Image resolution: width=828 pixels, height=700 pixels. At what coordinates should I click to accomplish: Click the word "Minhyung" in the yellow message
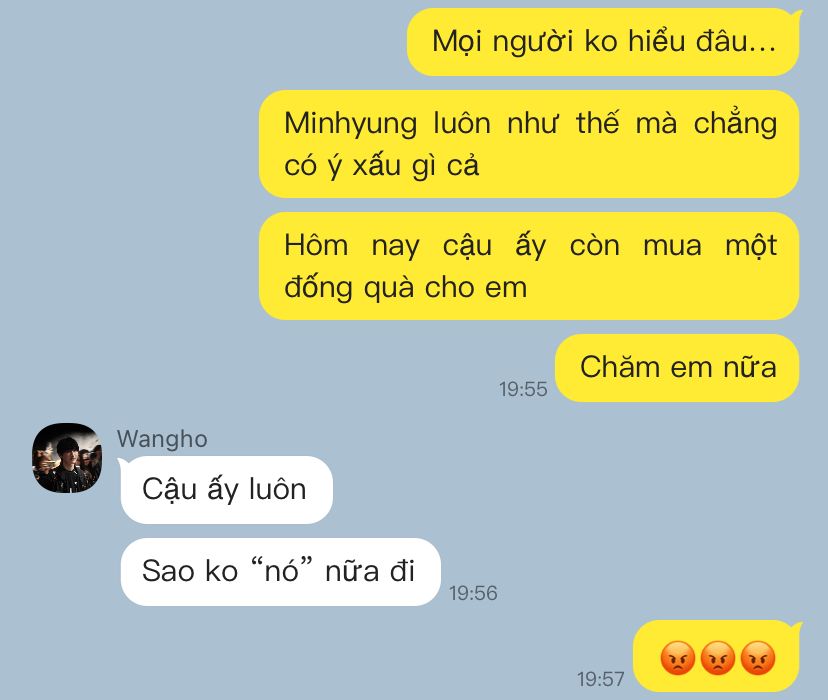351,125
